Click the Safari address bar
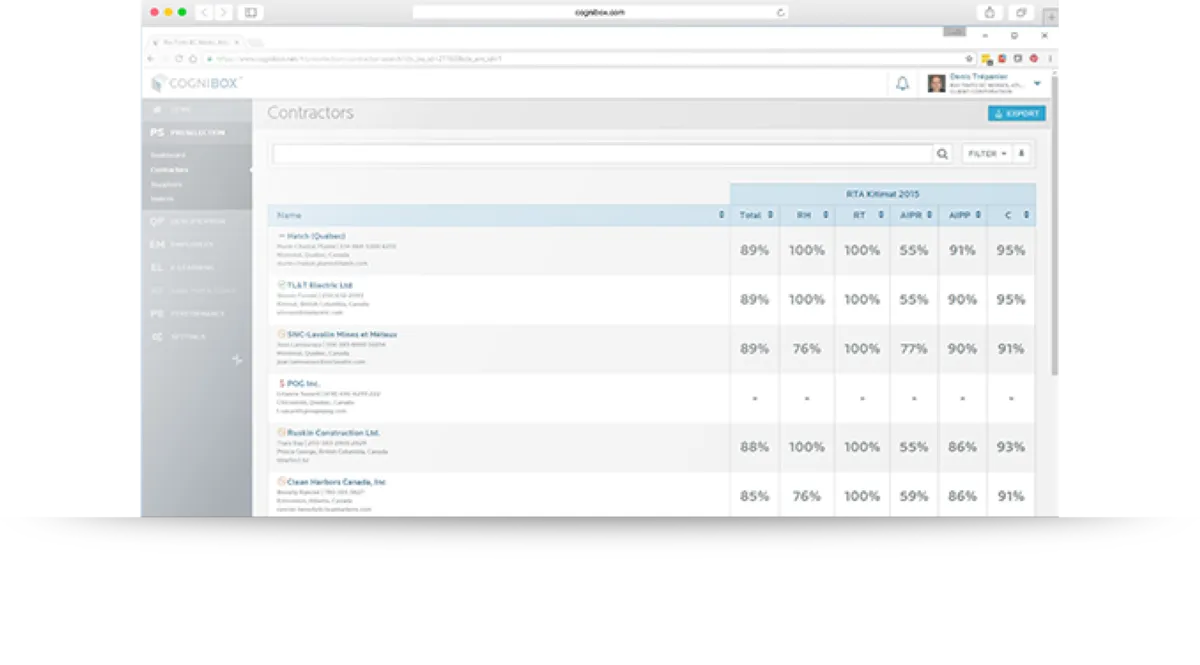 click(x=600, y=12)
